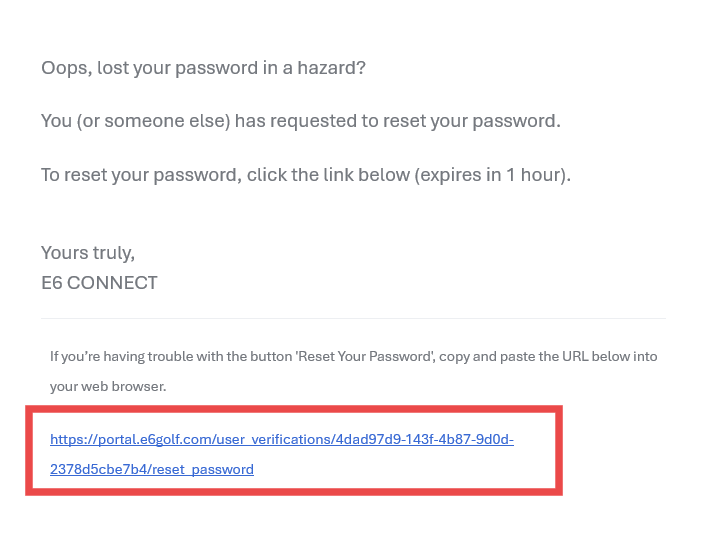Click the 'Yours truly,' sign-off line

(x=88, y=253)
